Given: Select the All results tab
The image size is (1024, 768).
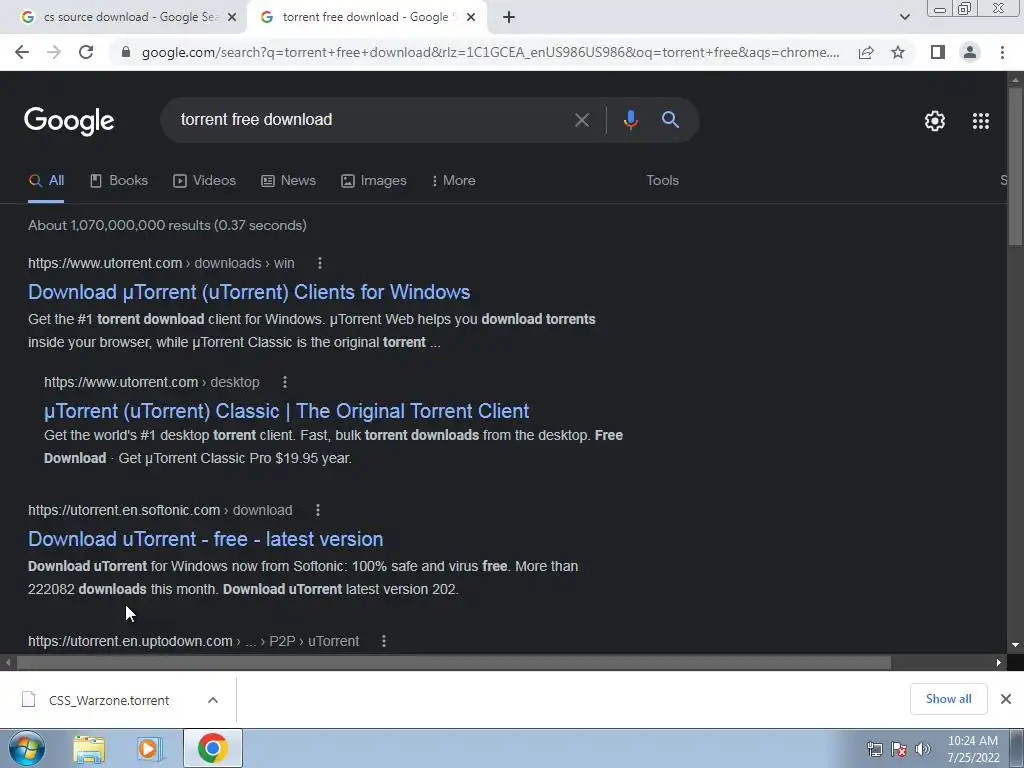Looking at the screenshot, I should [46, 181].
